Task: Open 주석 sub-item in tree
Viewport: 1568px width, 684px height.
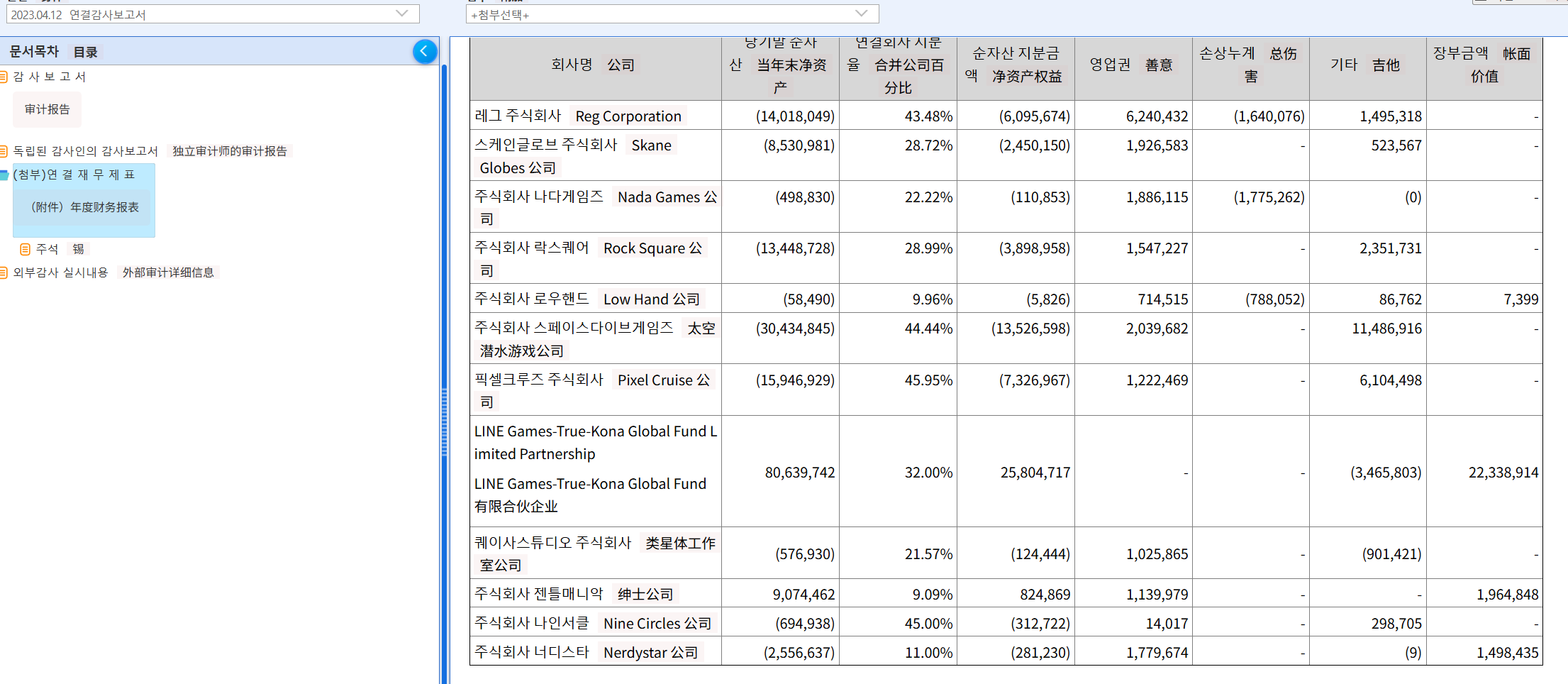Action: [x=48, y=249]
